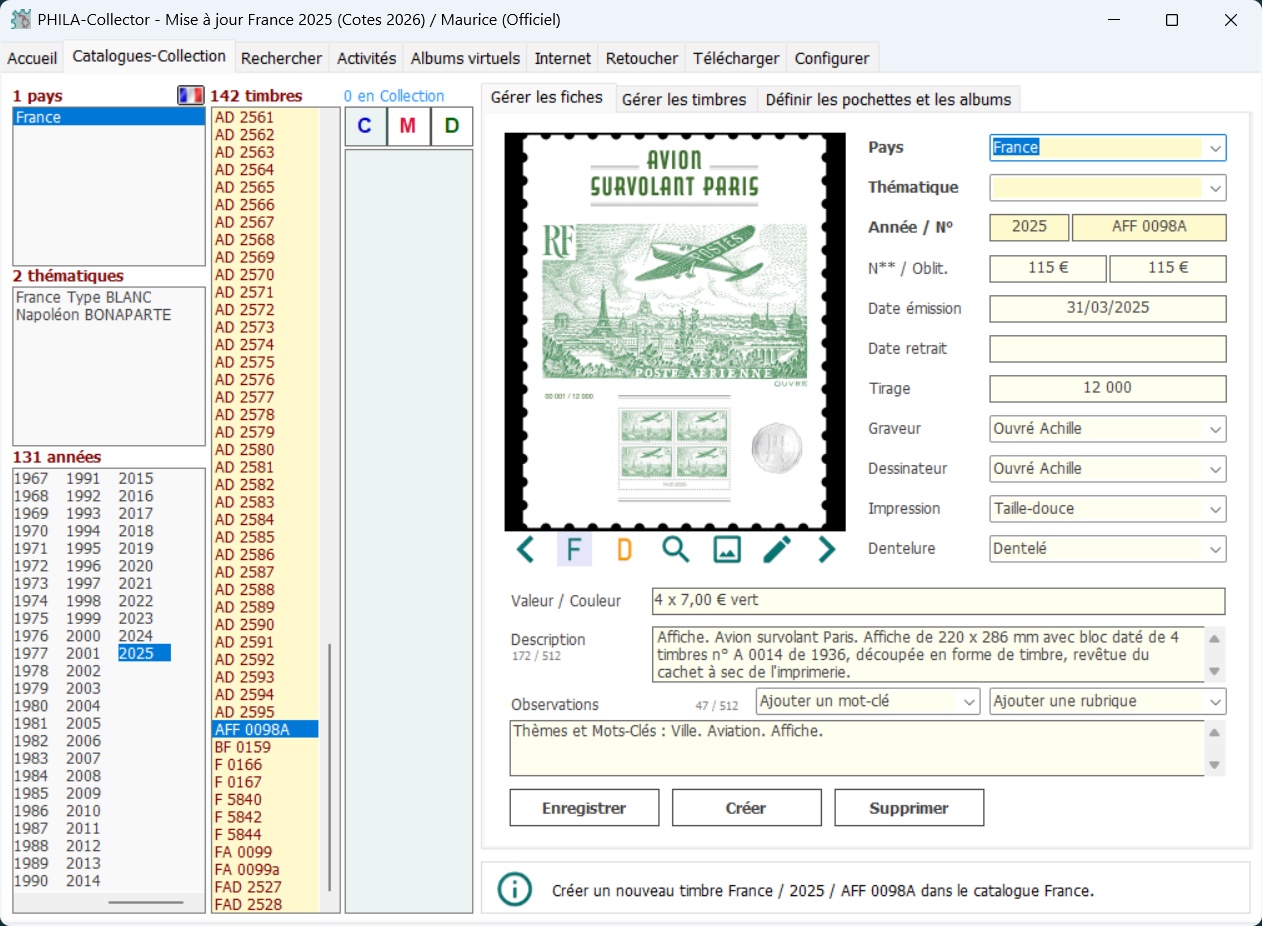Click the Enregistrer button
This screenshot has width=1262, height=926.
pos(584,808)
